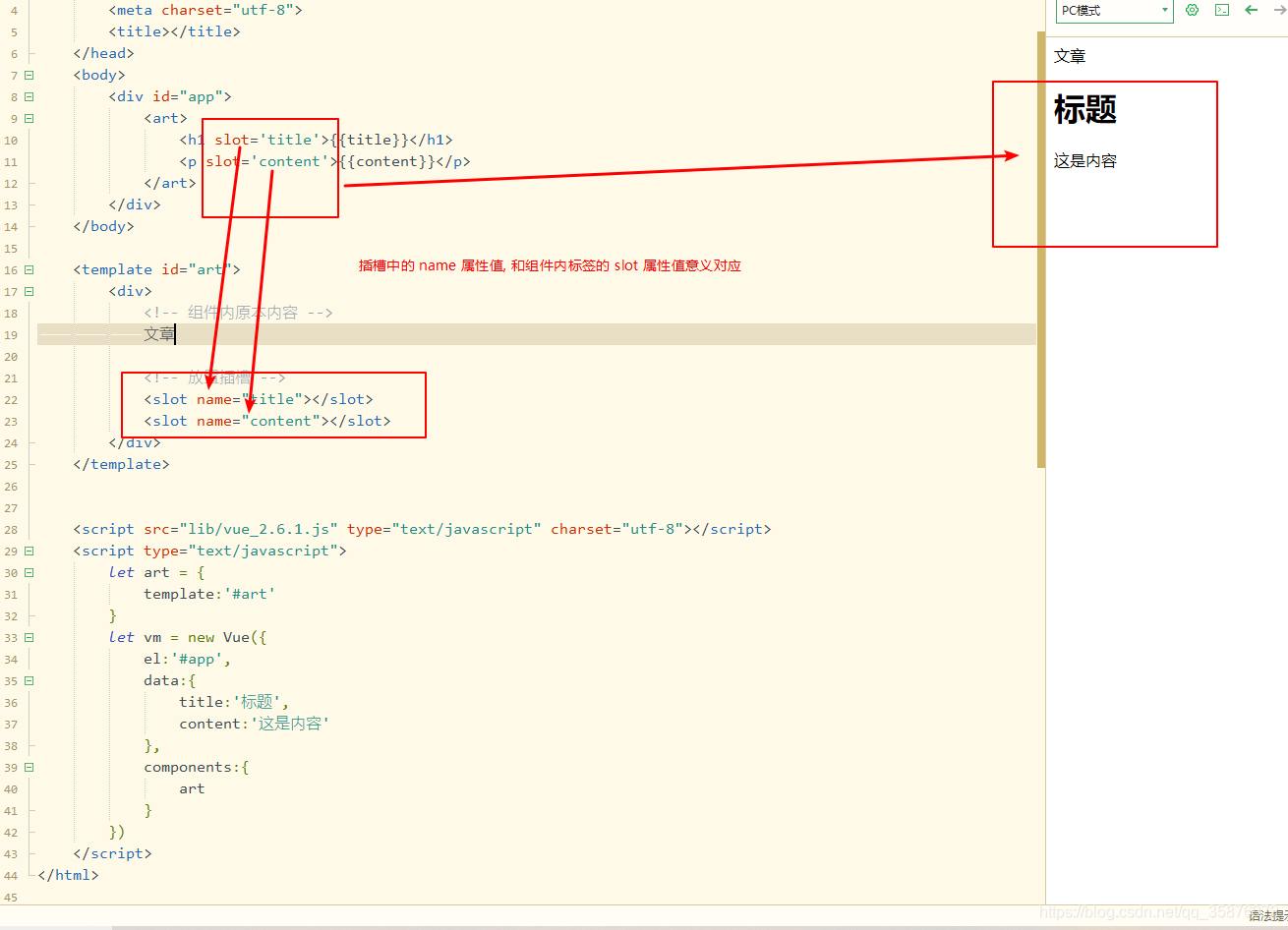Go back using the green left arrow
The width and height of the screenshot is (1288, 930).
(x=1252, y=10)
